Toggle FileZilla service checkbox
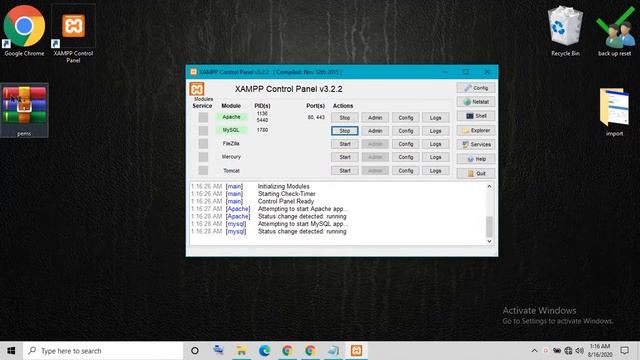Screen dimensions: 640x360 pyautogui.click(x=203, y=144)
